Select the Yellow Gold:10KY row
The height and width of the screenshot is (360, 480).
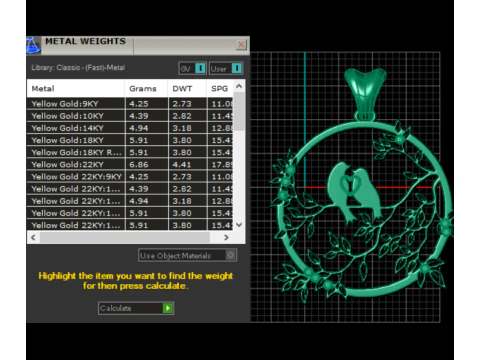click(x=130, y=116)
